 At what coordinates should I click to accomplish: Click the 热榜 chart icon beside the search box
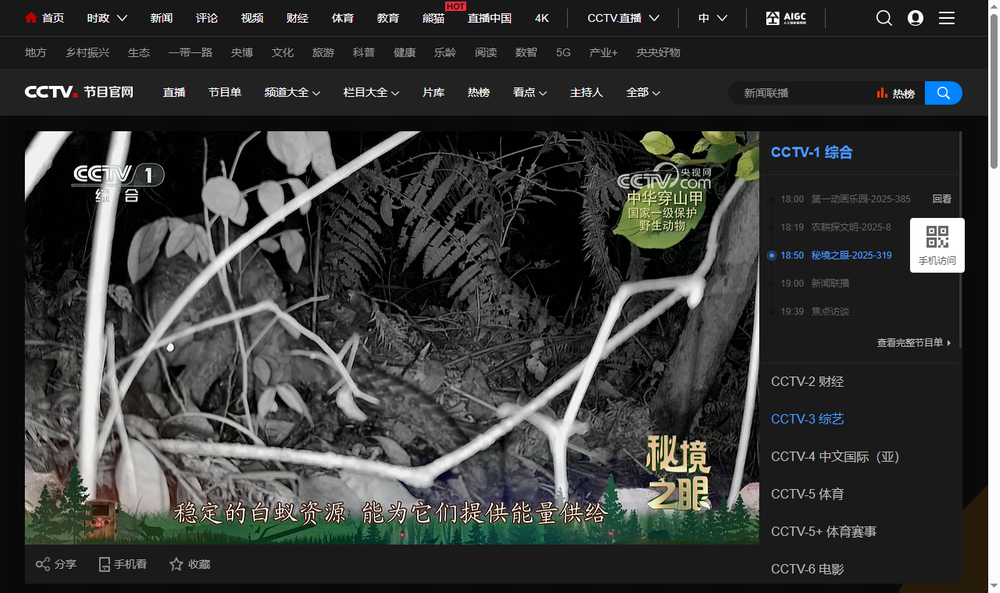click(884, 92)
